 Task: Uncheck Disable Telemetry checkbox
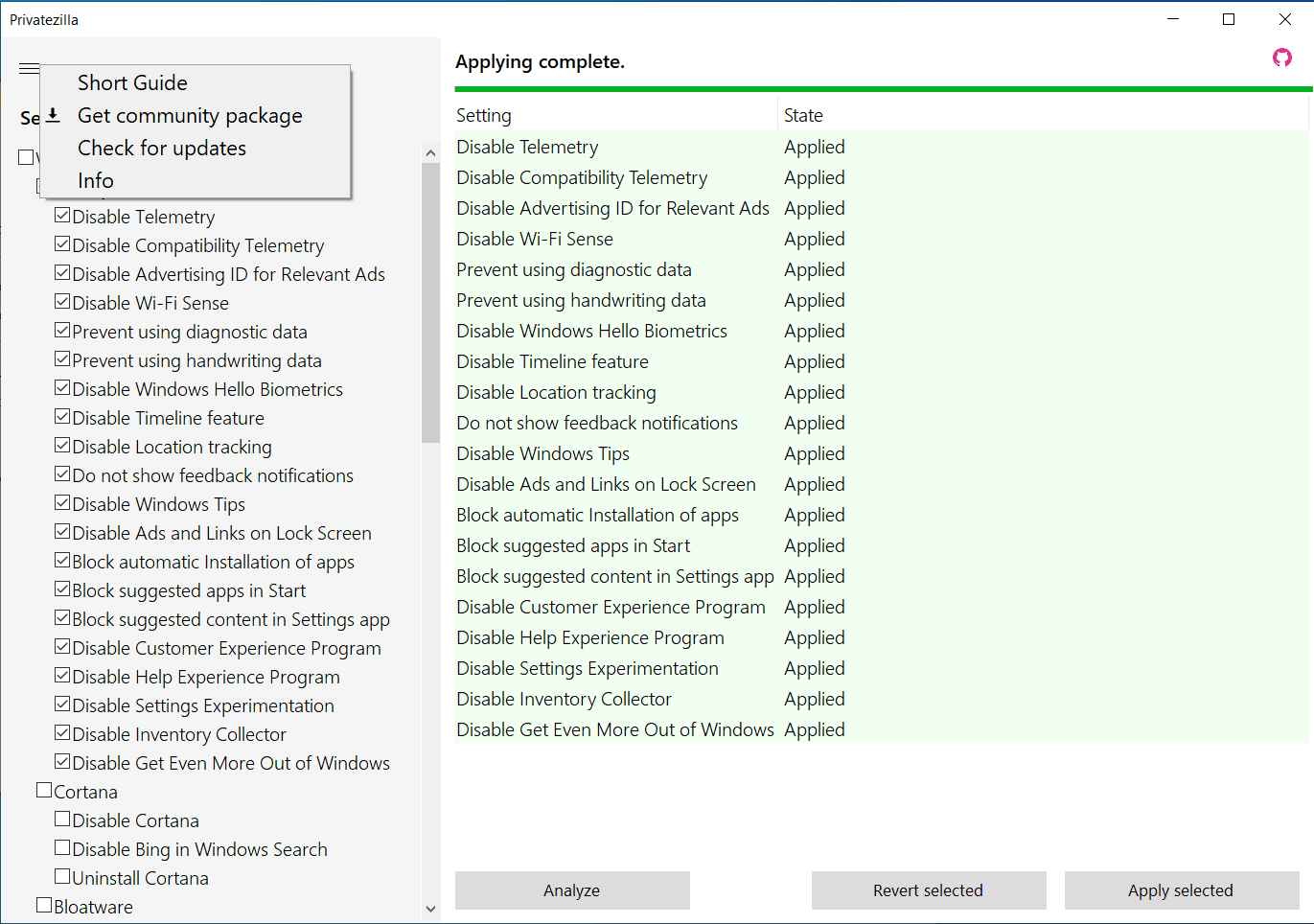click(62, 216)
